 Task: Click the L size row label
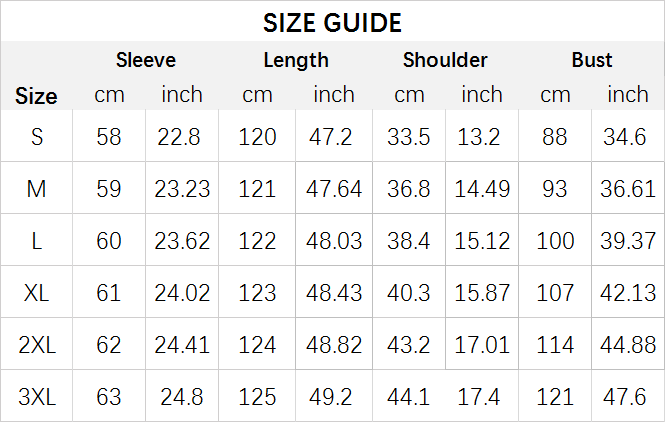tap(37, 241)
